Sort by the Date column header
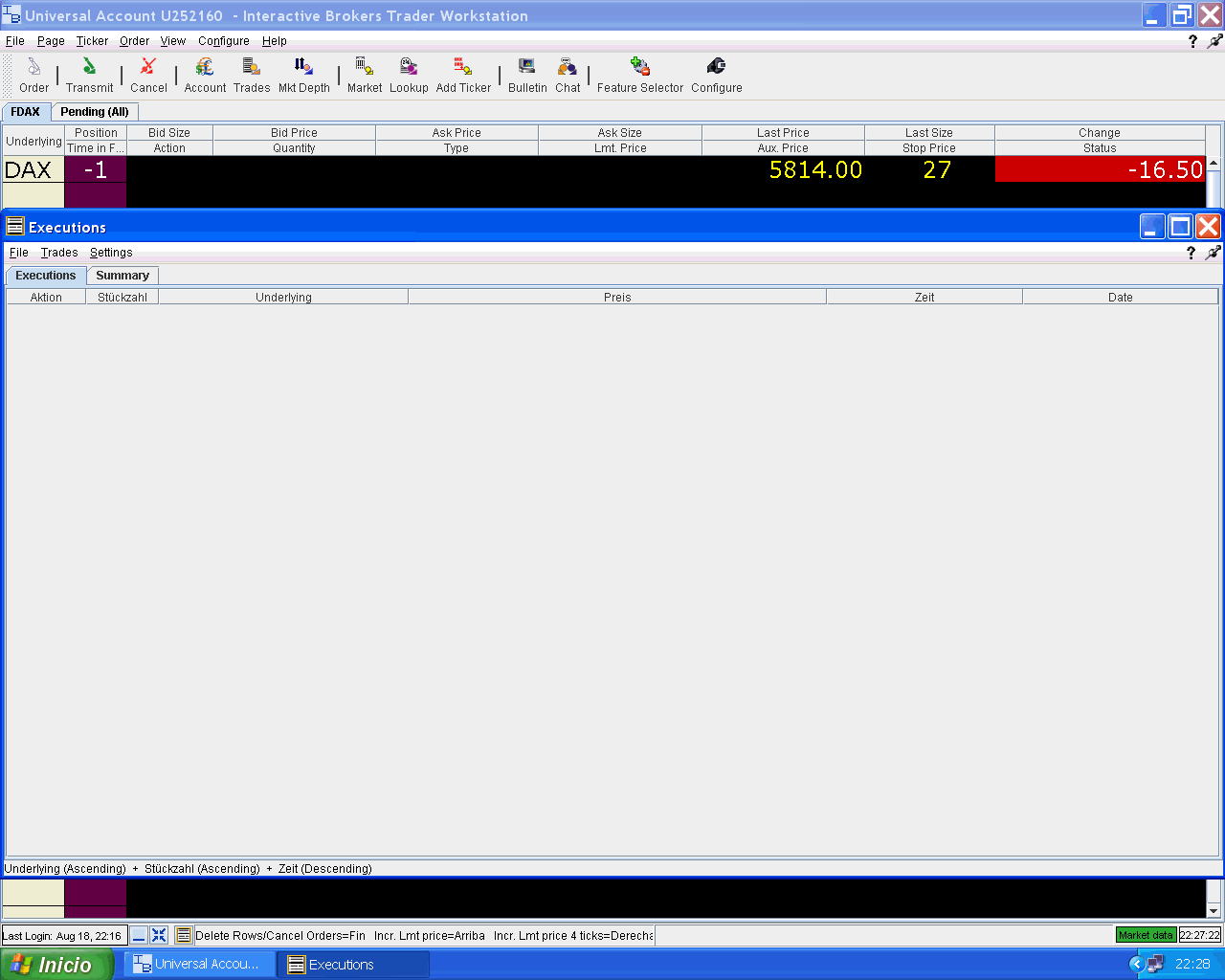The image size is (1225, 980). pyautogui.click(x=1121, y=298)
